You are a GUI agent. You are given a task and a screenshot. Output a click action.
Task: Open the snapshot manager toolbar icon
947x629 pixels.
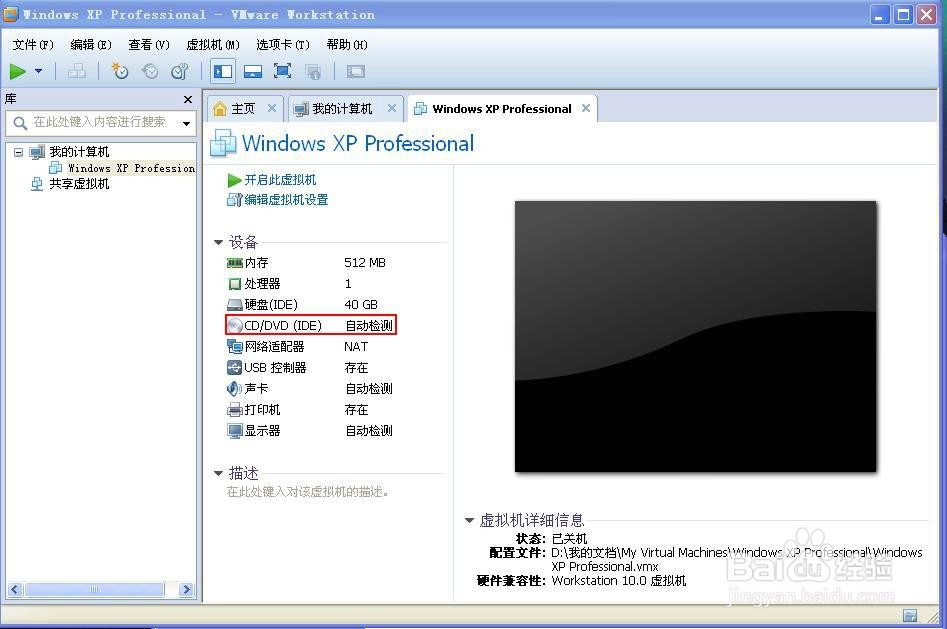click(x=180, y=71)
